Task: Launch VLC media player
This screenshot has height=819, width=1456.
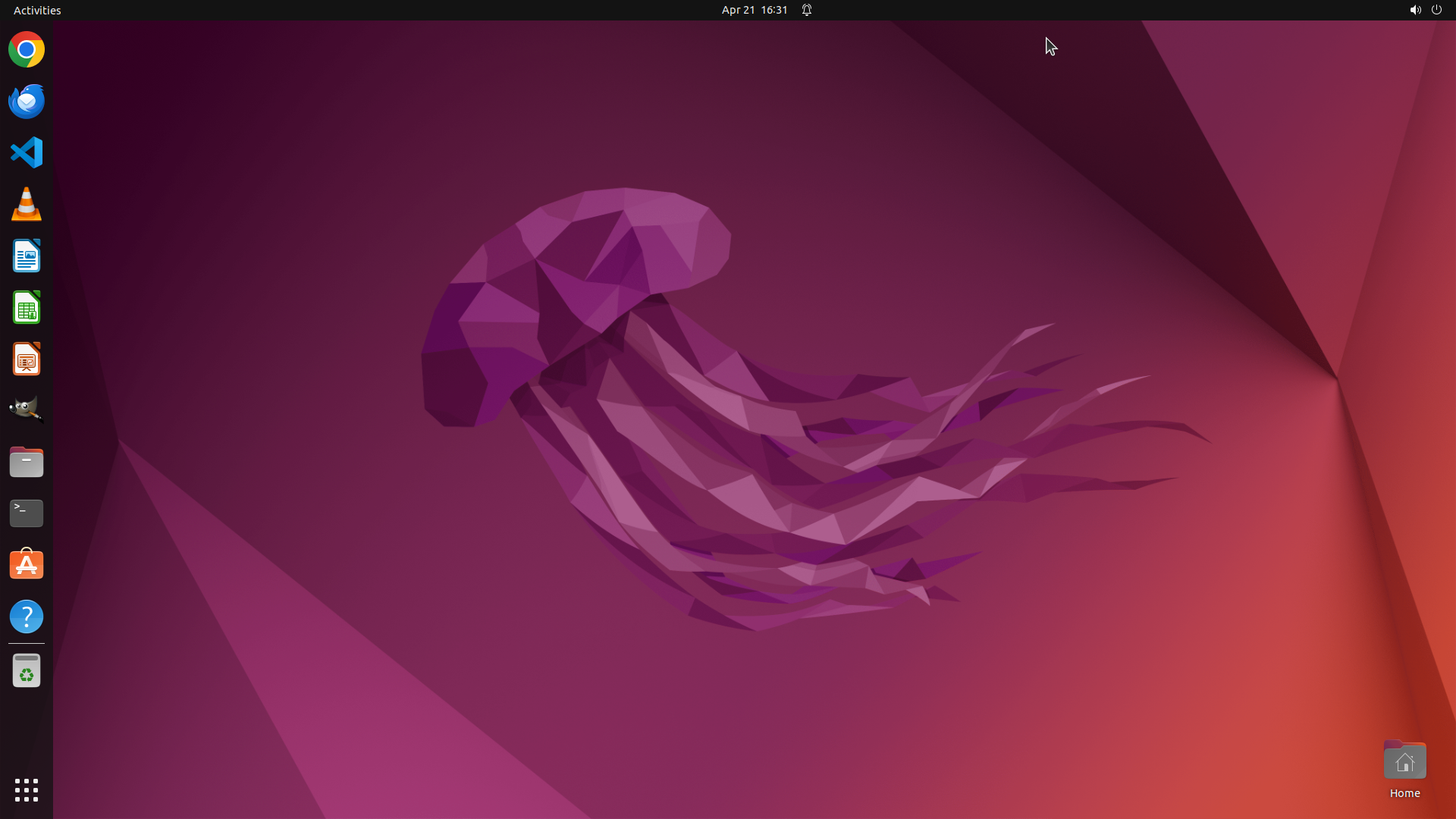Action: point(27,205)
